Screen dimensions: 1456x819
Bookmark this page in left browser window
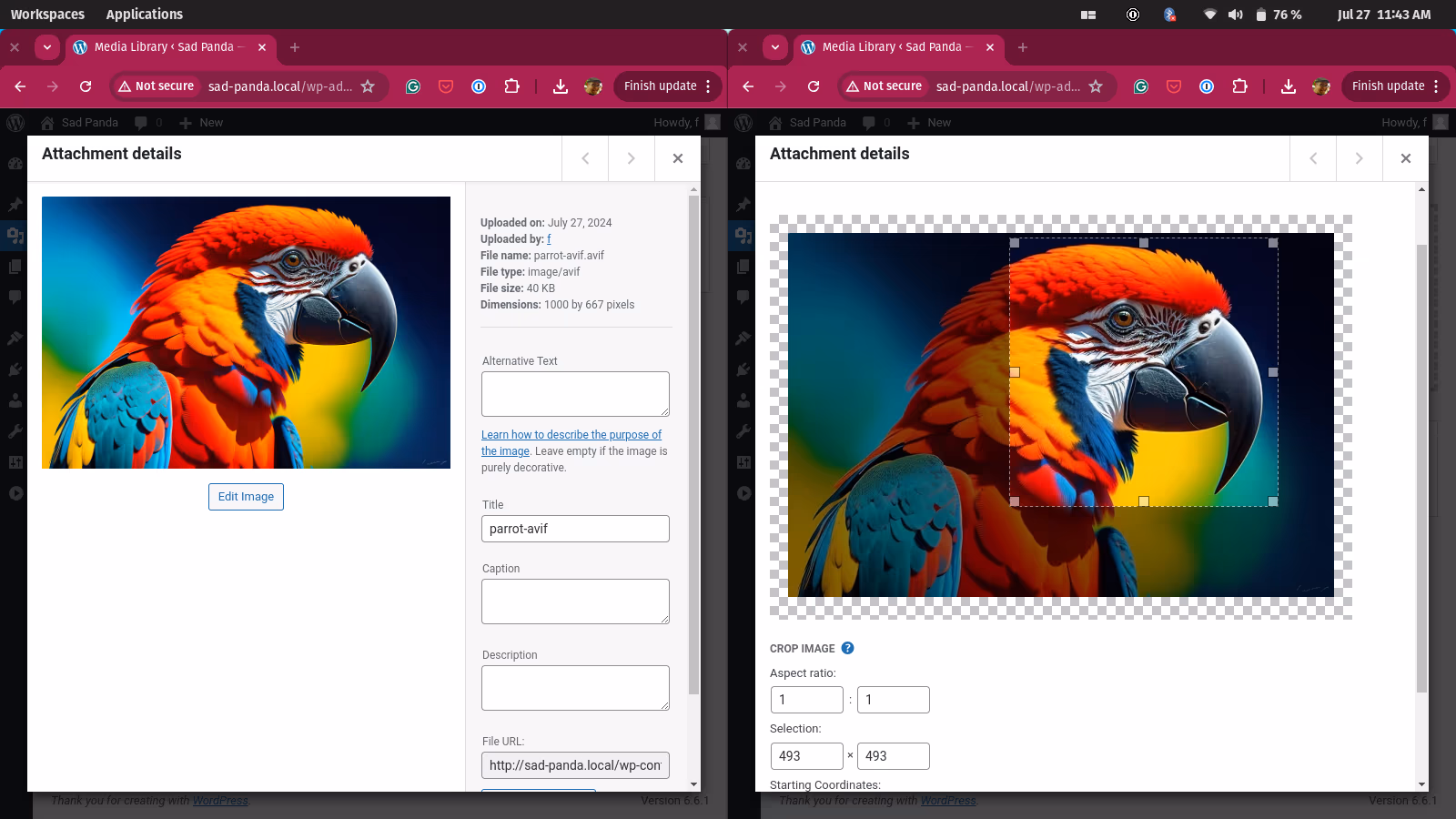pyautogui.click(x=368, y=86)
